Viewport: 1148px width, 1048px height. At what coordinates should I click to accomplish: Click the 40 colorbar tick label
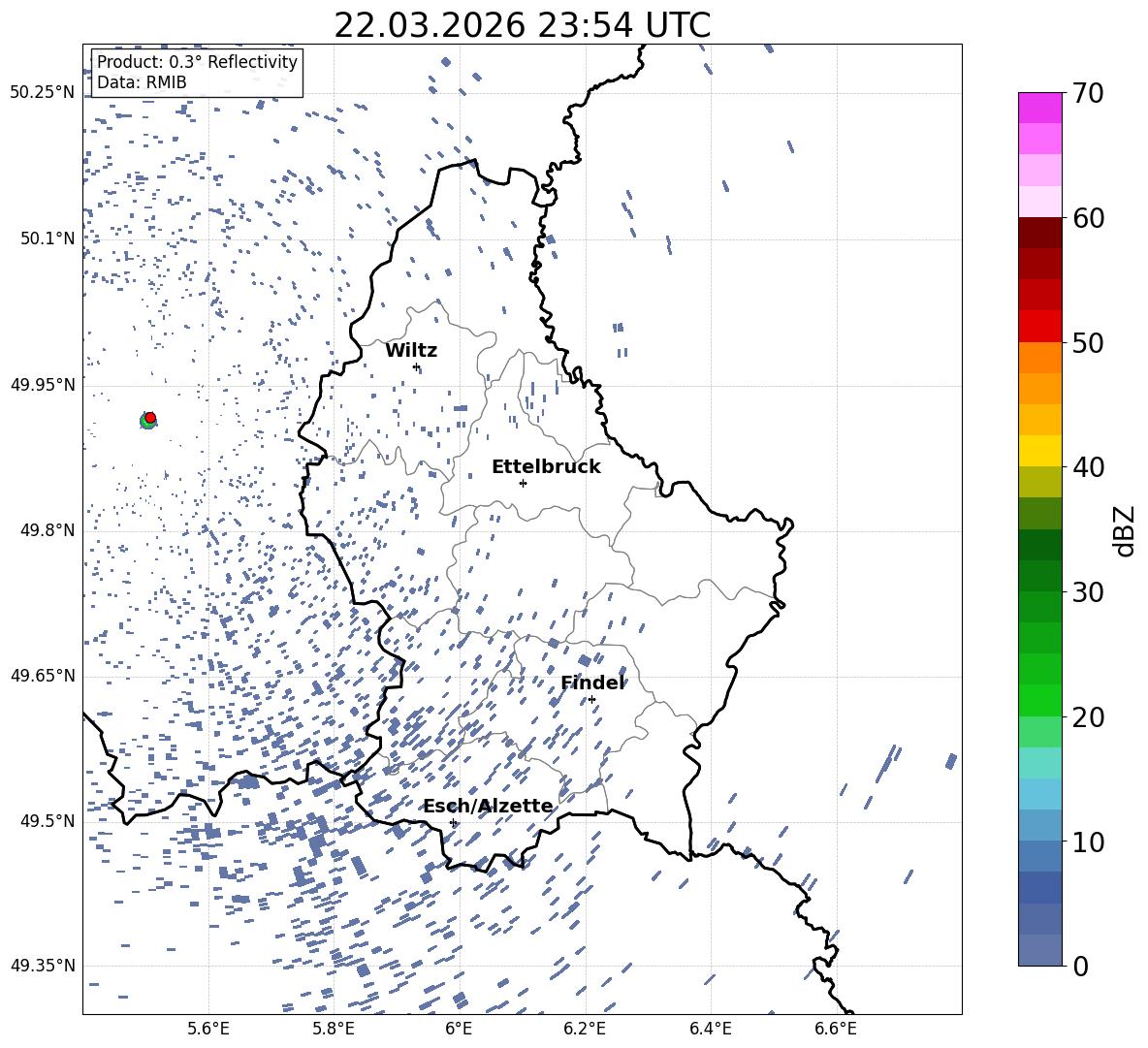point(1088,467)
